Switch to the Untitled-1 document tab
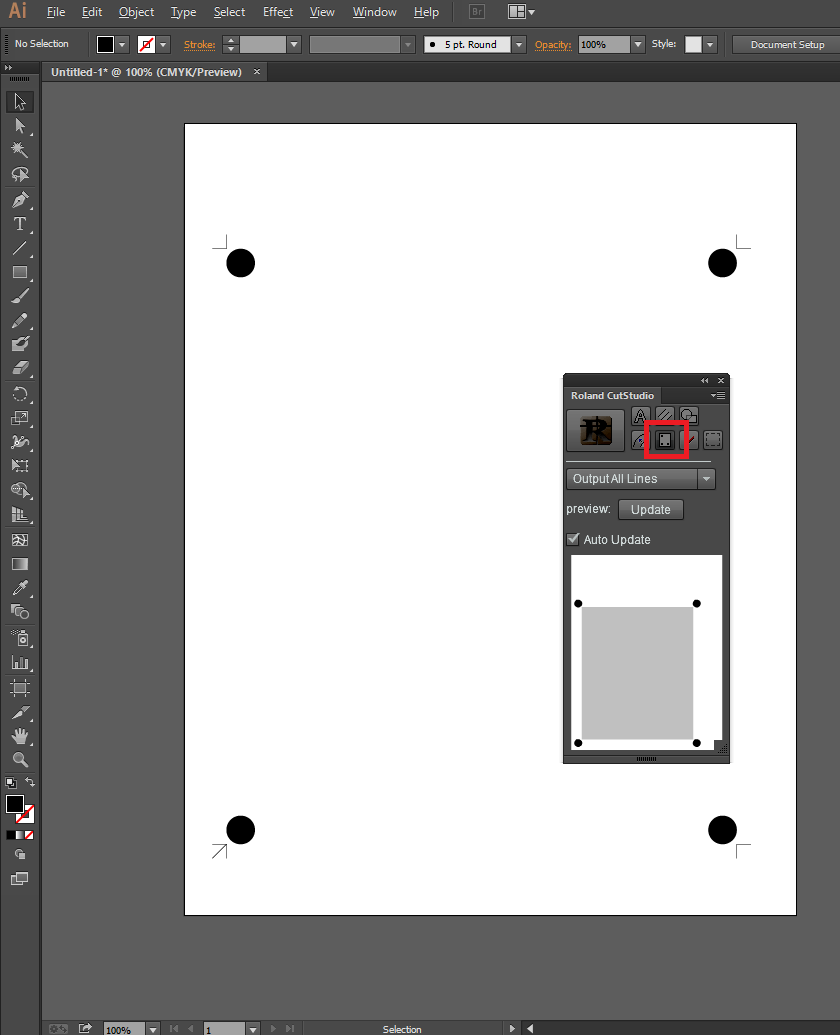 click(x=147, y=72)
